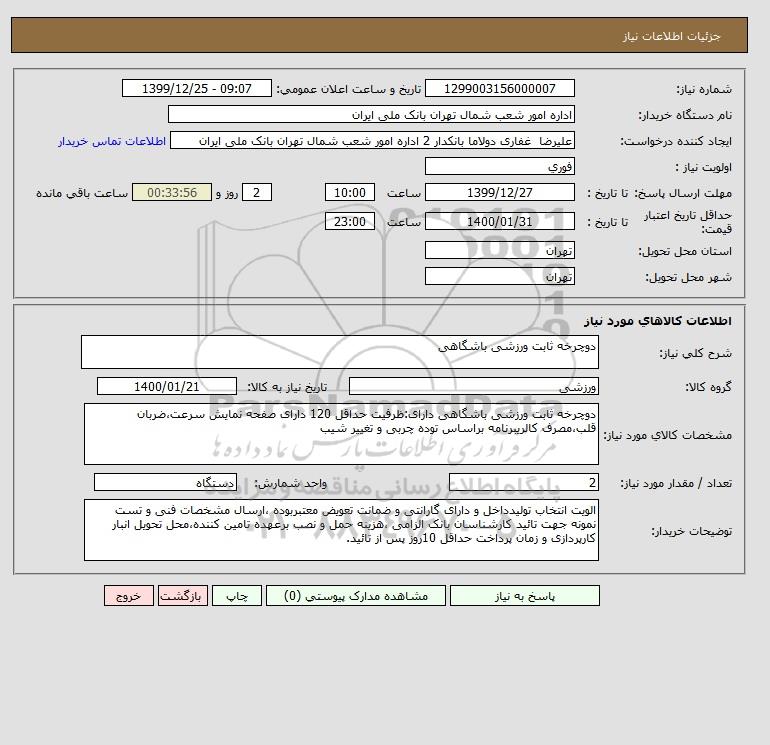Click the اطلاعات کالاهای مورد نیاز section heading
The width and height of the screenshot is (770, 745).
tap(658, 321)
